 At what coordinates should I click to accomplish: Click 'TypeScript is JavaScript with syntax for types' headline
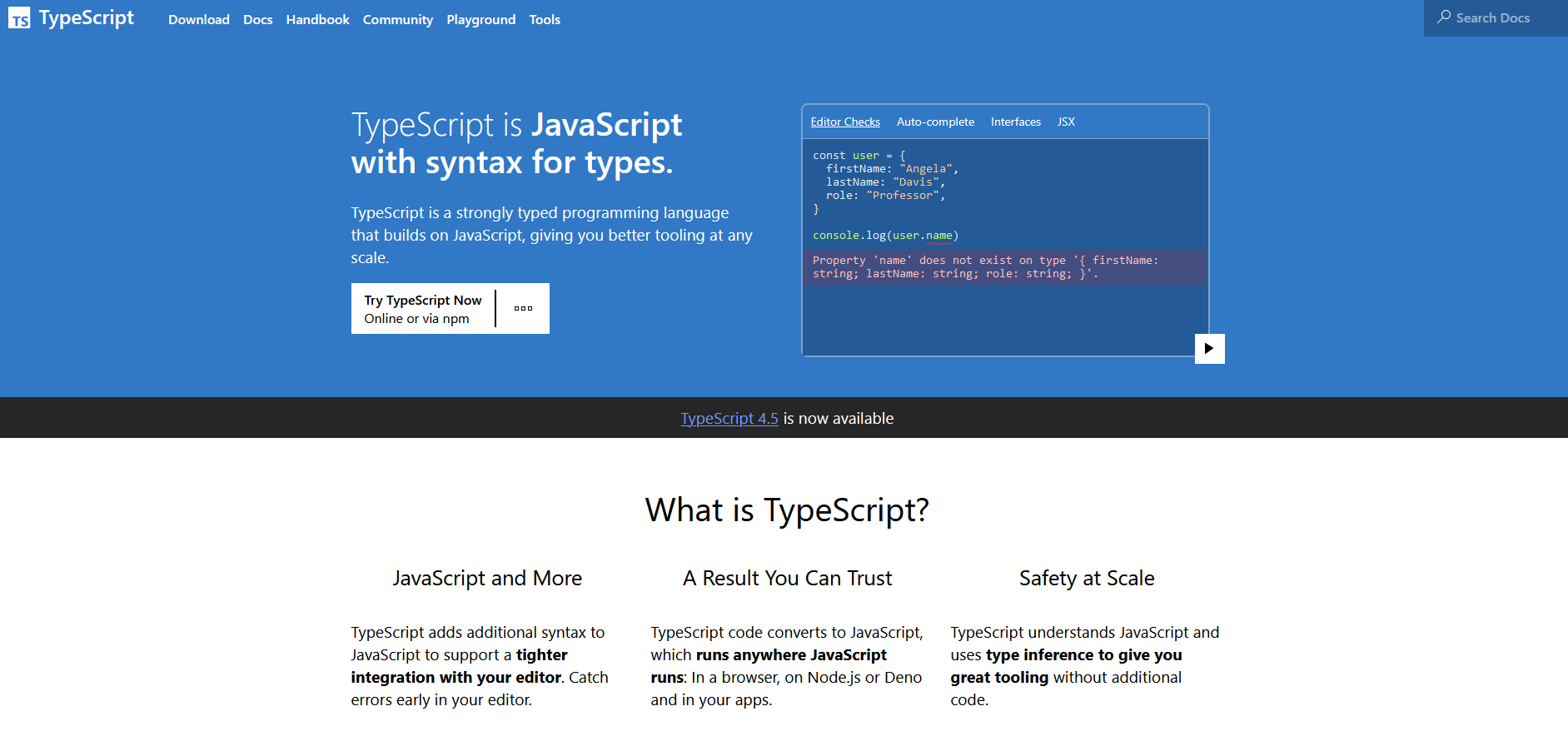(x=516, y=143)
